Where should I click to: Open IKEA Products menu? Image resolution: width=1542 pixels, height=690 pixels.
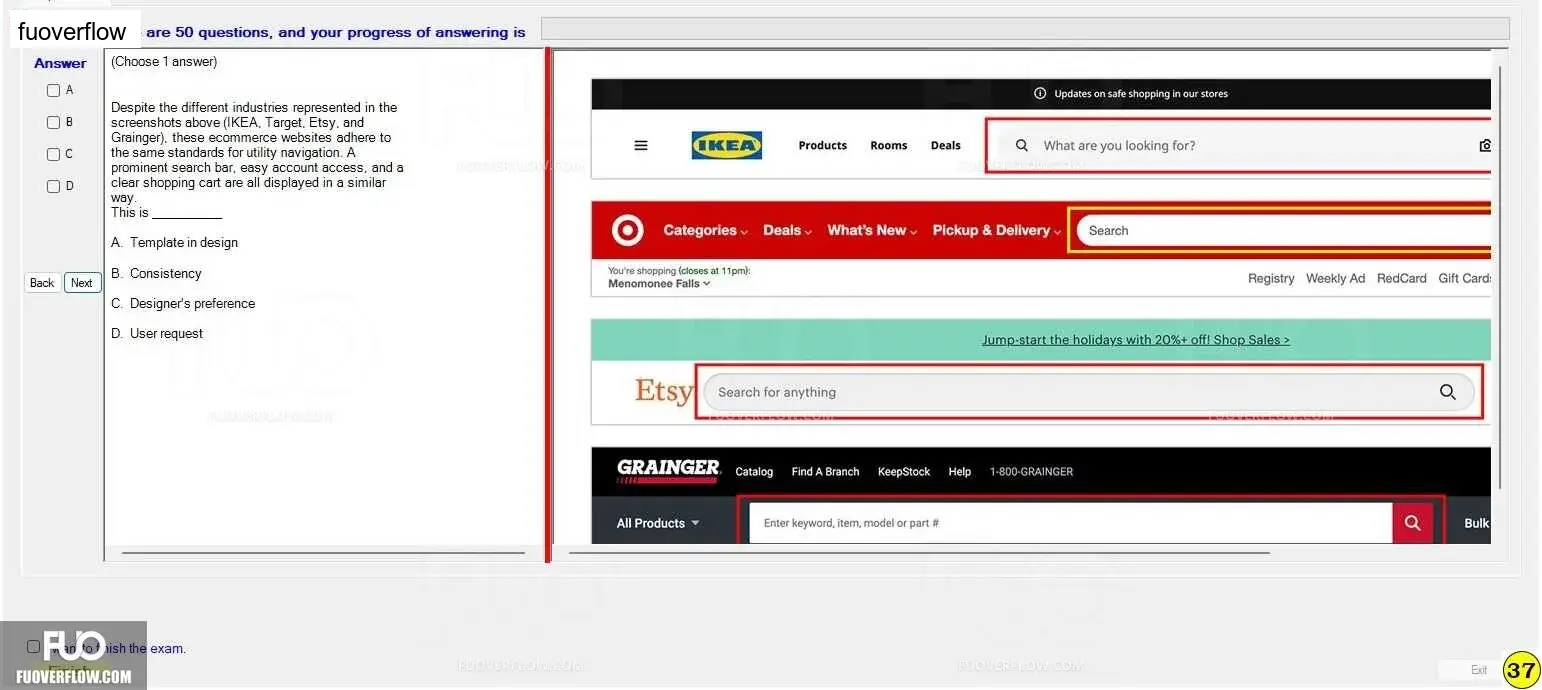point(823,145)
